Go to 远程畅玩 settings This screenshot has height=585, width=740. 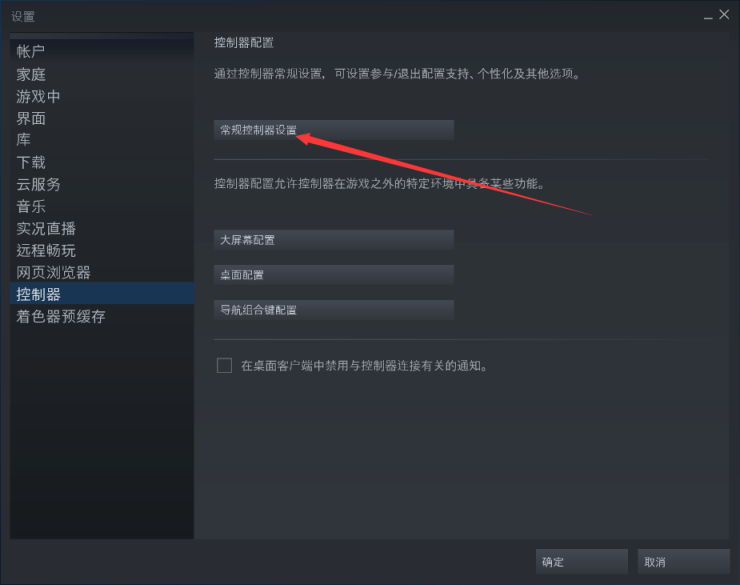(101, 250)
